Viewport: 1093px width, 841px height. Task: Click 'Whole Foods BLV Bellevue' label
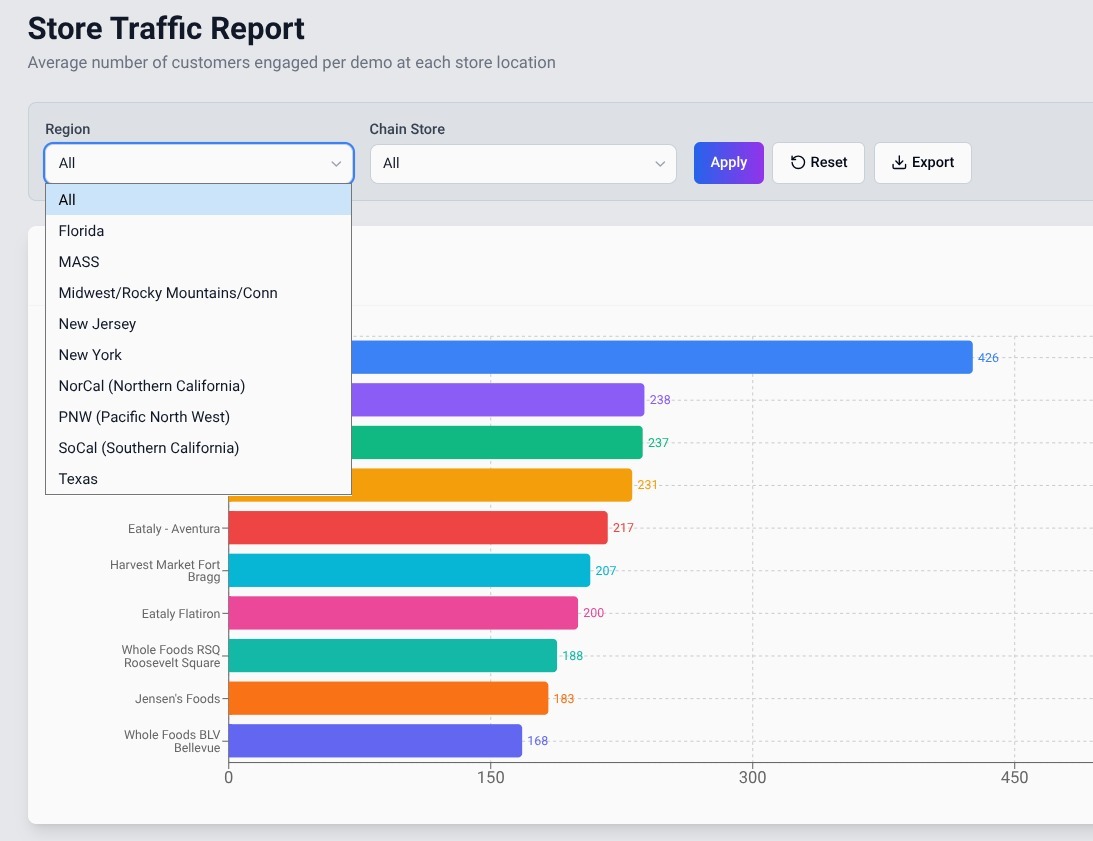pos(172,741)
